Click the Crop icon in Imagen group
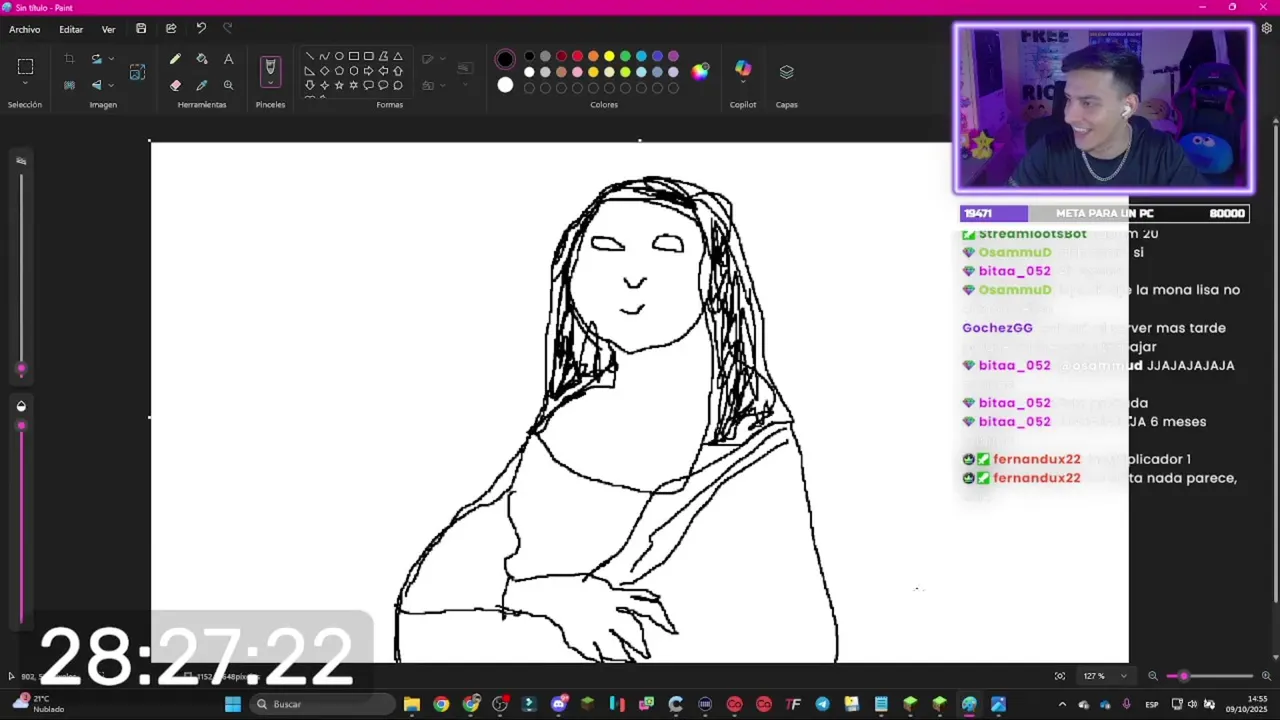 69,59
